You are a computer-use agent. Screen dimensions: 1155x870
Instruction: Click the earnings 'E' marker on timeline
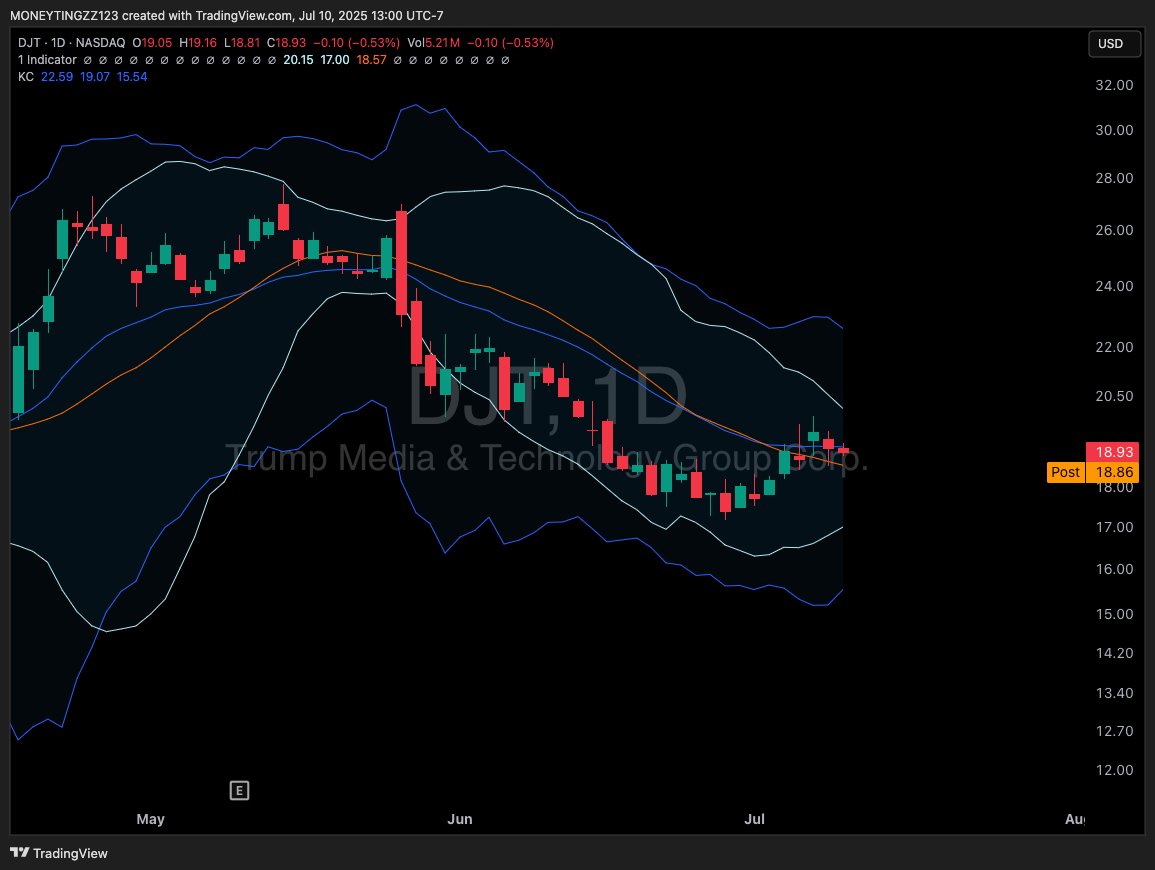click(x=239, y=790)
